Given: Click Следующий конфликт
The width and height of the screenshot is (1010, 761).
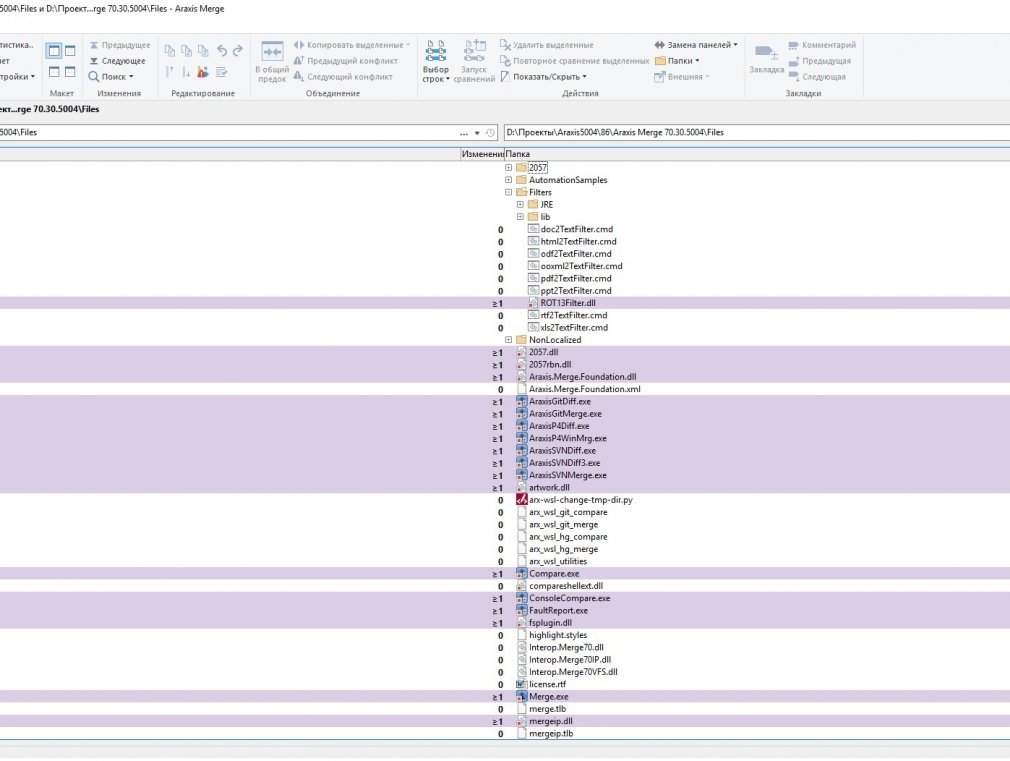Looking at the screenshot, I should coord(343,77).
